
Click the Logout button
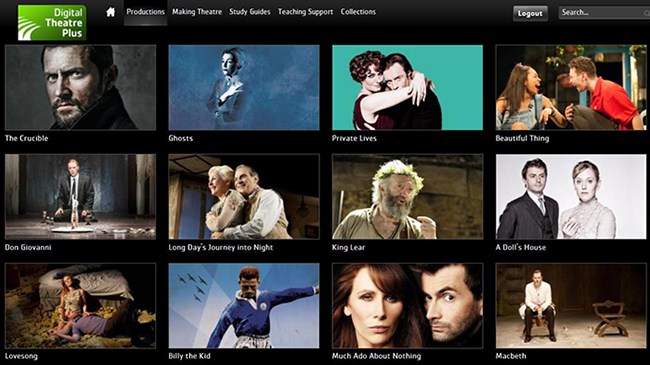(x=530, y=13)
